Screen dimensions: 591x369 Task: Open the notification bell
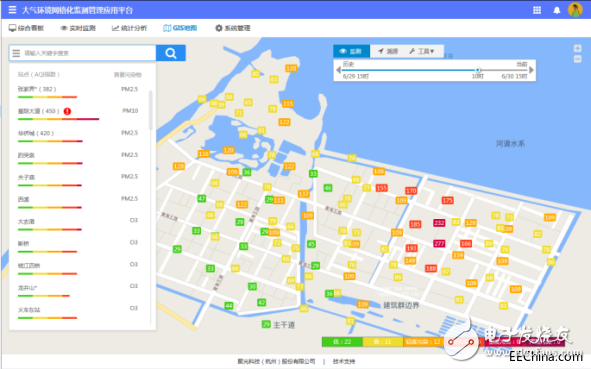coord(557,10)
